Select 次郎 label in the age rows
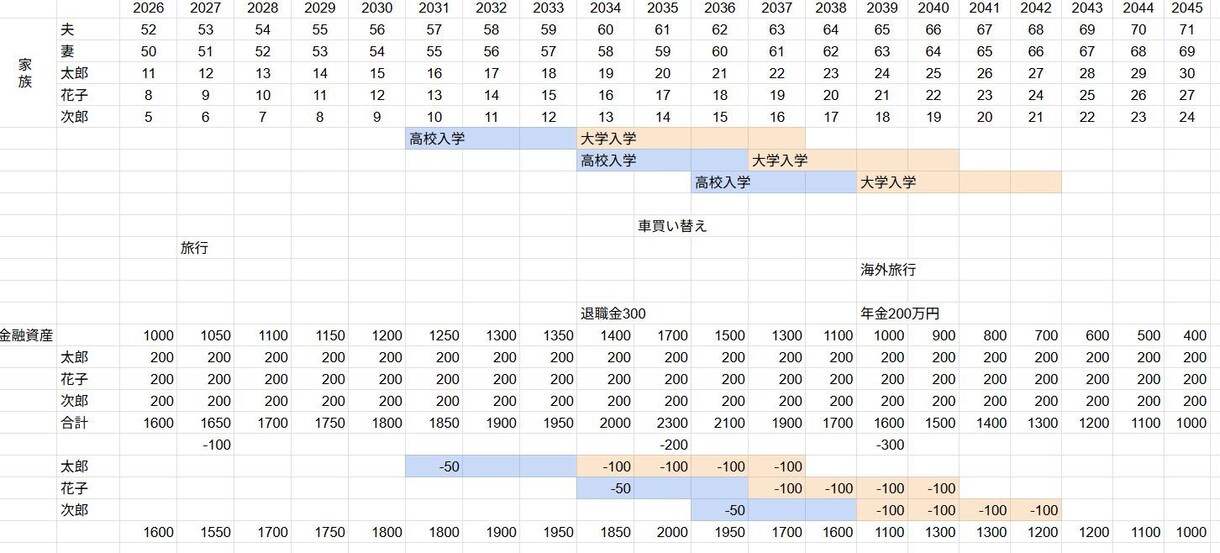This screenshot has width=1220, height=553. [x=75, y=117]
